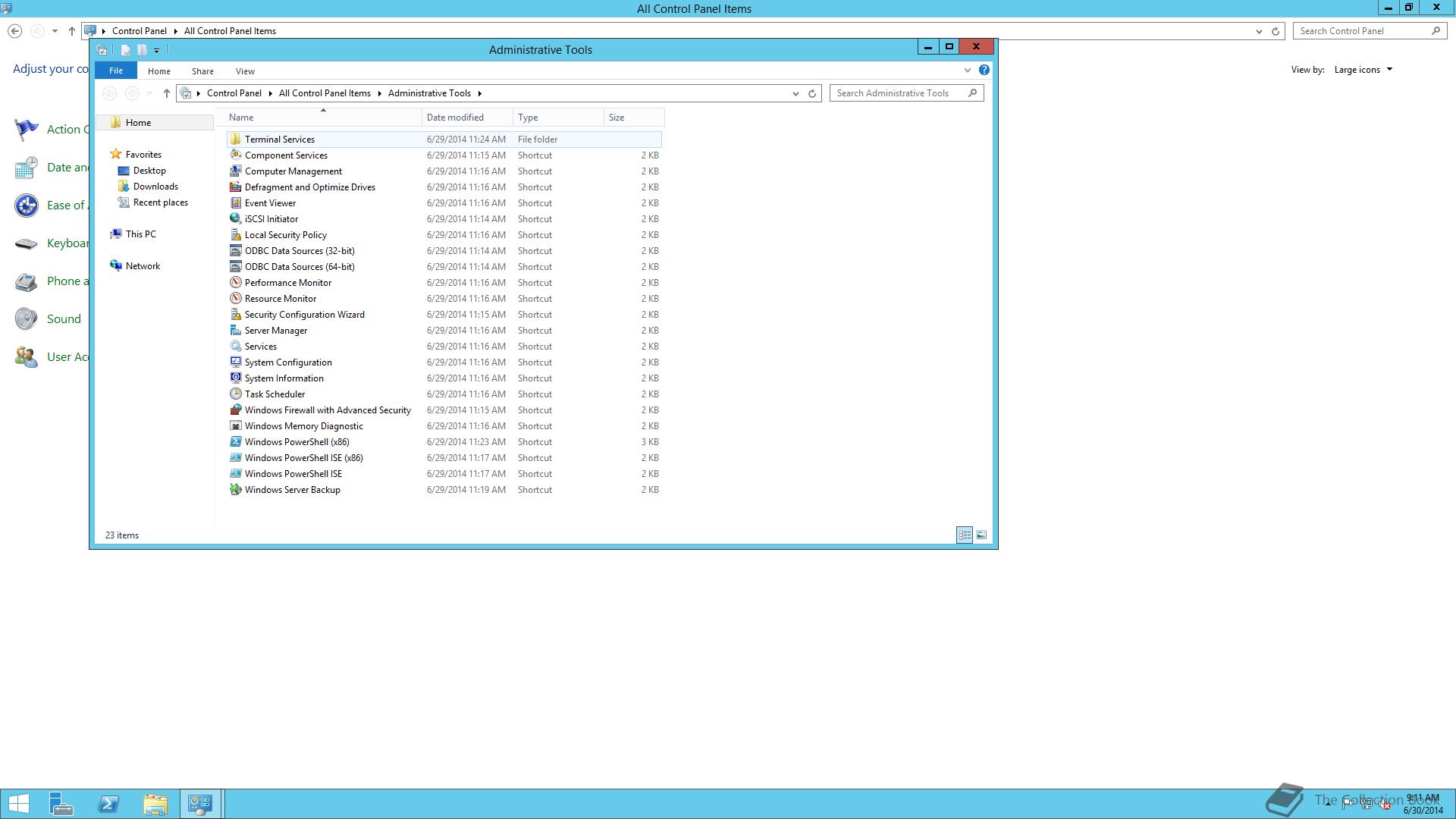Image resolution: width=1456 pixels, height=819 pixels.
Task: Select the Windows PowerShell ISE (x86) icon
Action: click(x=236, y=457)
